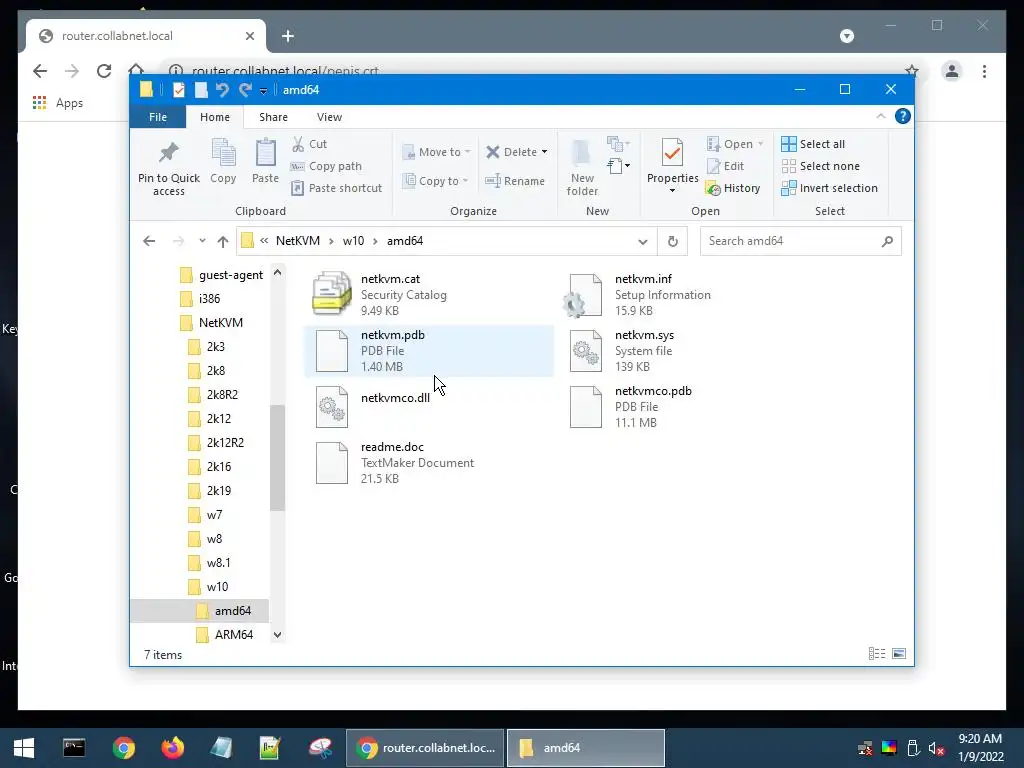Viewport: 1024px width, 768px height.
Task: Click the Delete X icon
Action: coord(493,152)
